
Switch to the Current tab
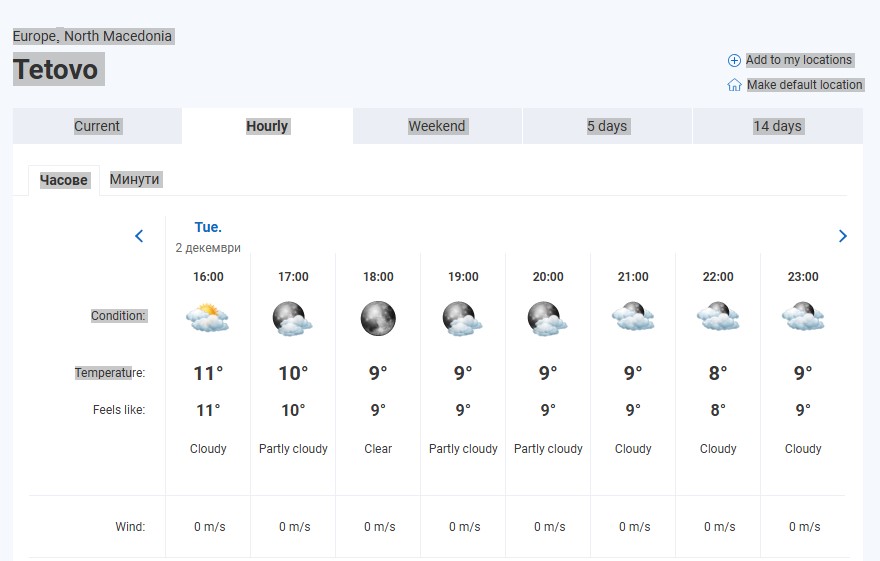(x=97, y=126)
